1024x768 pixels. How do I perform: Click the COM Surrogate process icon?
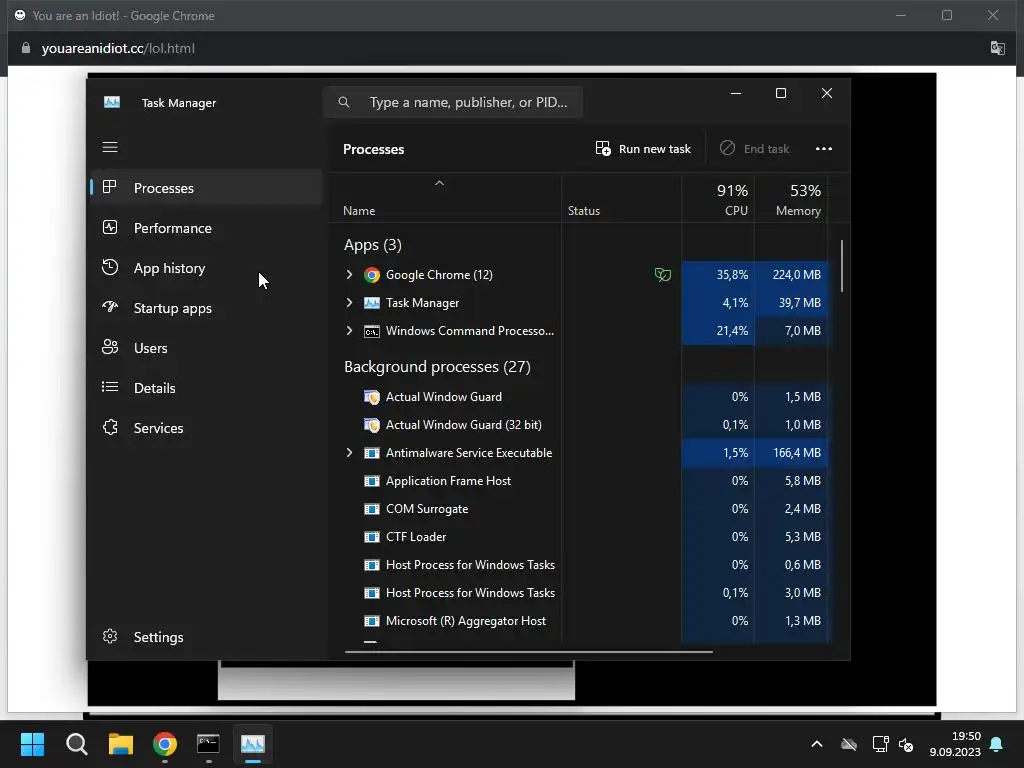[372, 509]
